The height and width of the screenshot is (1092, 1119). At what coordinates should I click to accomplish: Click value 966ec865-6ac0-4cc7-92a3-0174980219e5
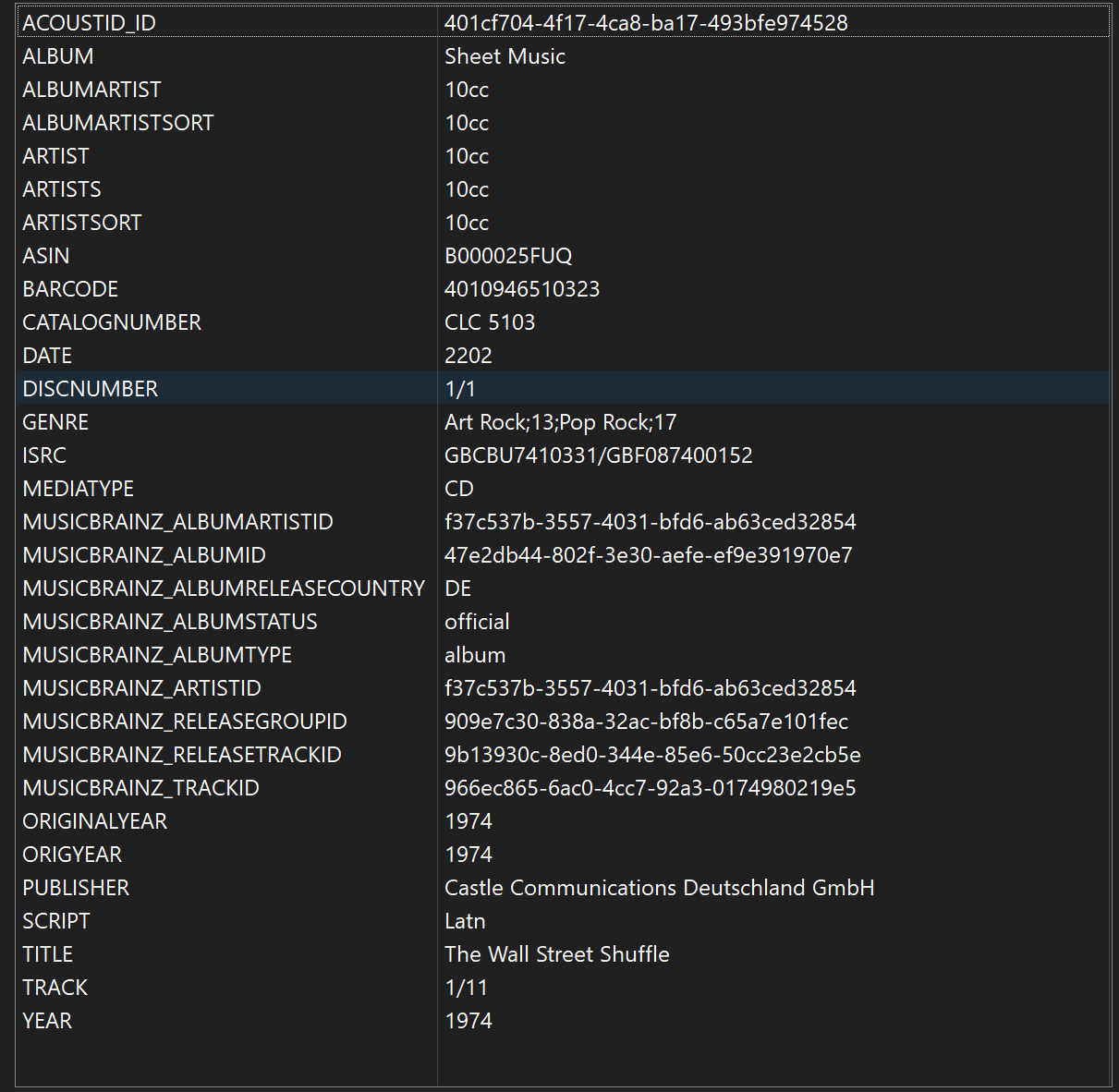coord(651,788)
